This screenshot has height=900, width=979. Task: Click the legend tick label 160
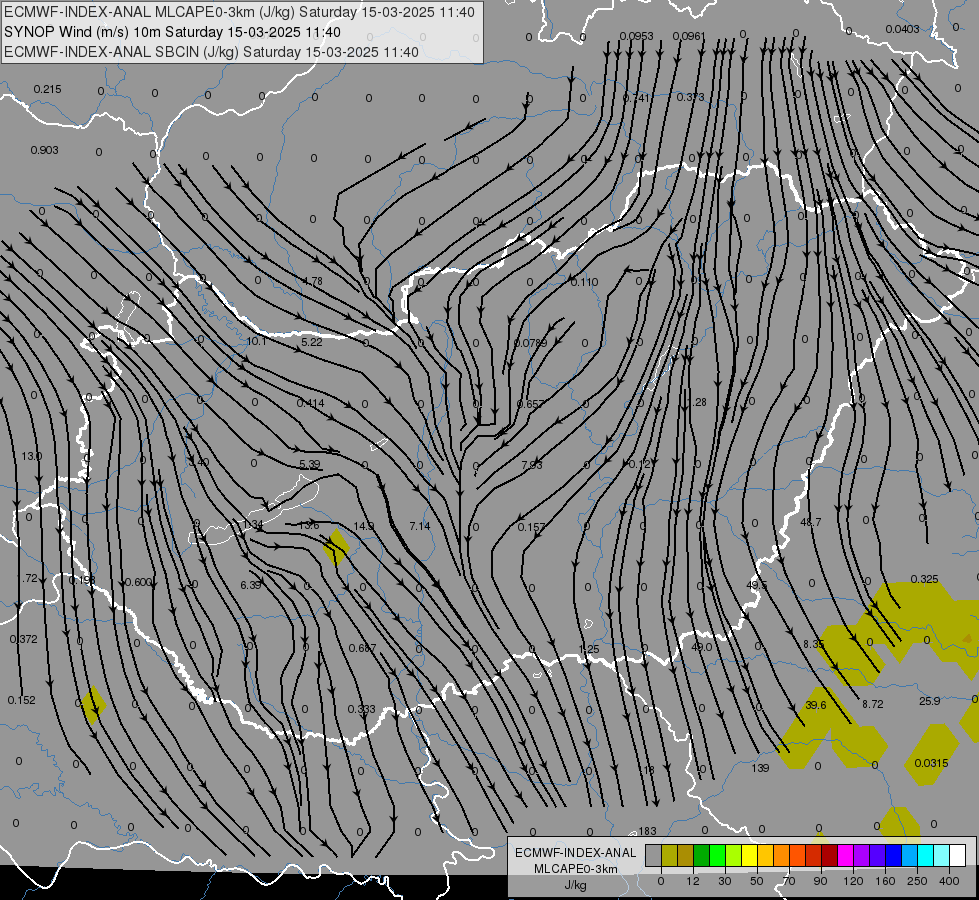(885, 881)
